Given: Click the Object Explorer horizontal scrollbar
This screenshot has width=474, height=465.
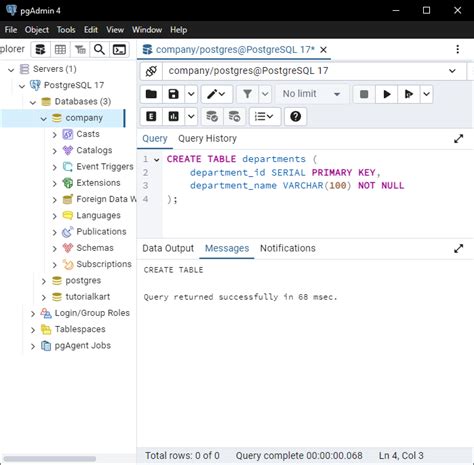Looking at the screenshot, I should pyautogui.click(x=50, y=459).
